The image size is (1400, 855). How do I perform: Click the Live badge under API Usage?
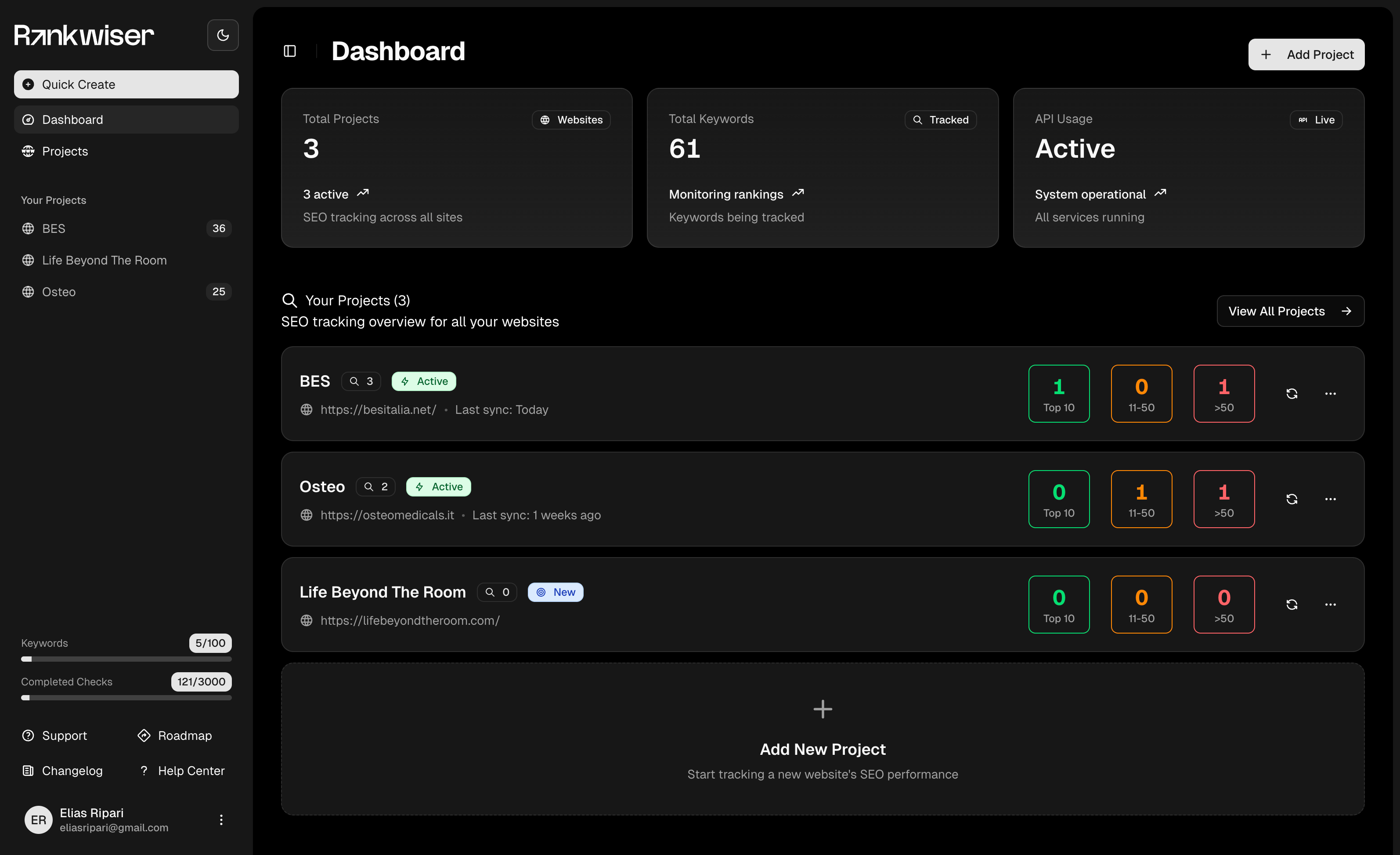(1317, 120)
